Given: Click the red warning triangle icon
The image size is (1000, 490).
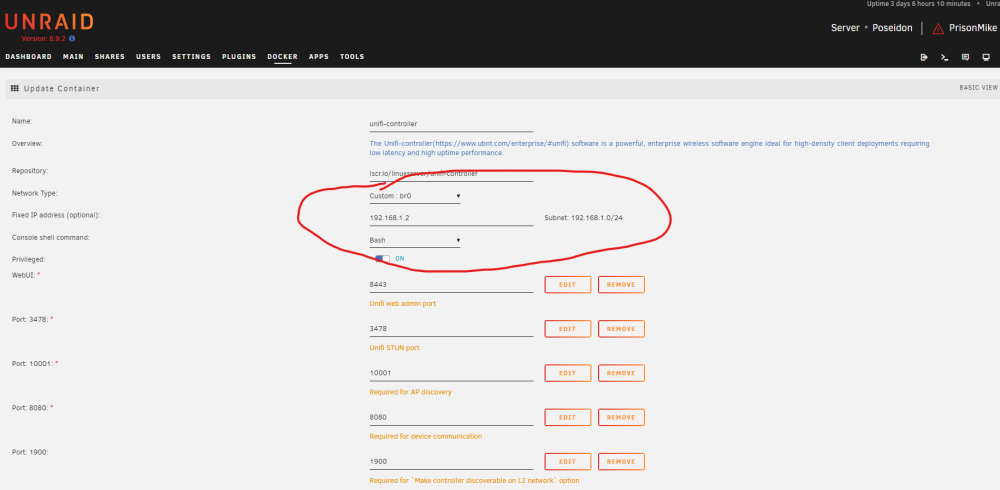Looking at the screenshot, I should pos(938,29).
